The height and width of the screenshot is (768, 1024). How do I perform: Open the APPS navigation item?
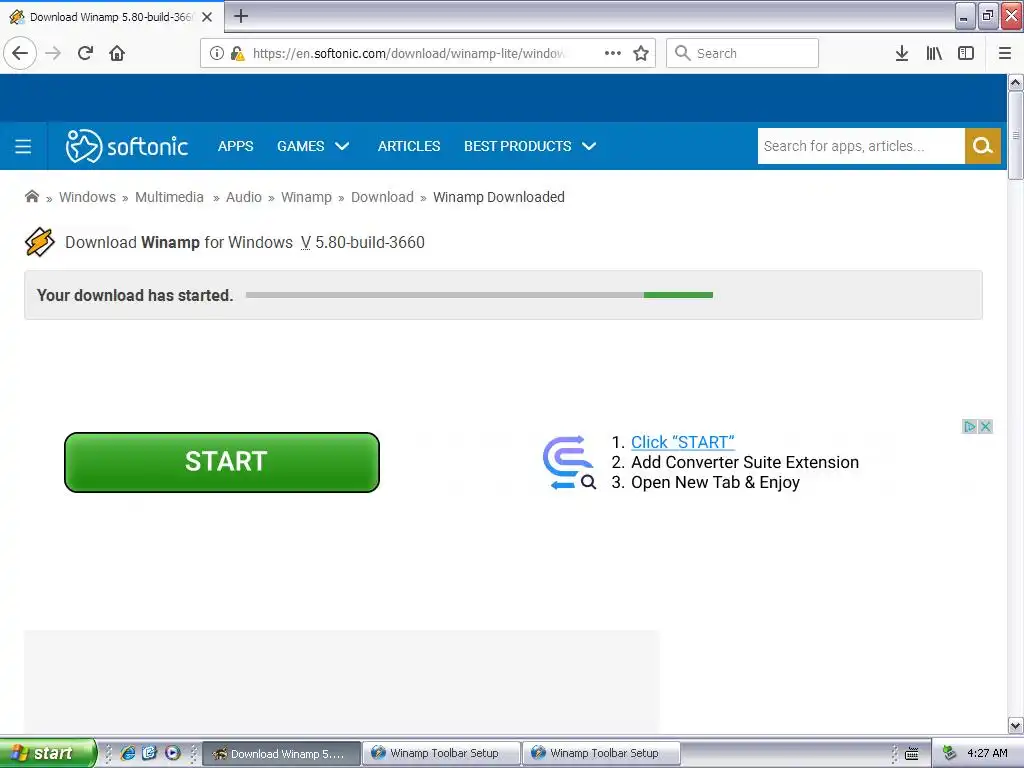tap(235, 146)
